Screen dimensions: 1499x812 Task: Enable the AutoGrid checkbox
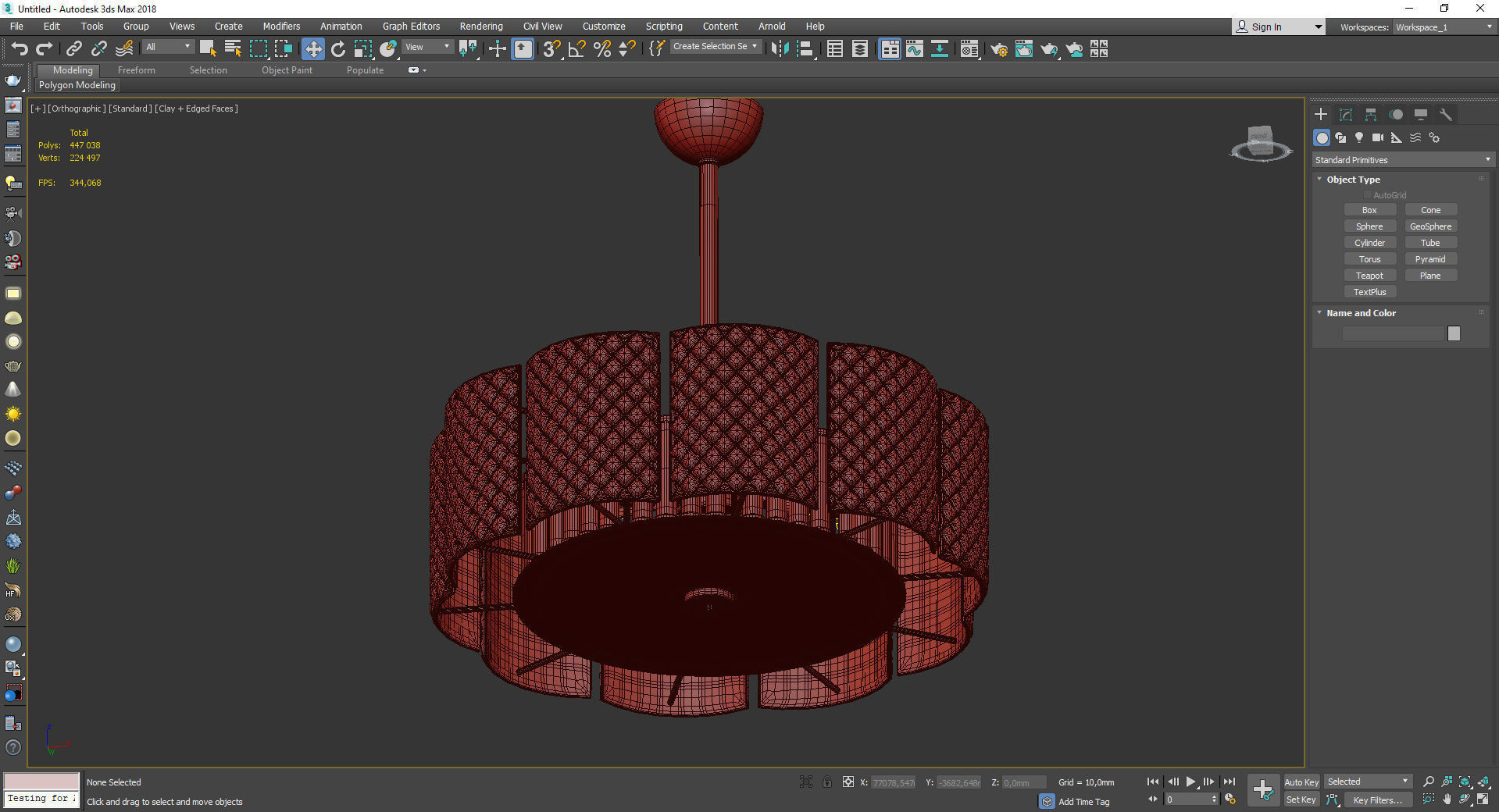click(x=1368, y=195)
